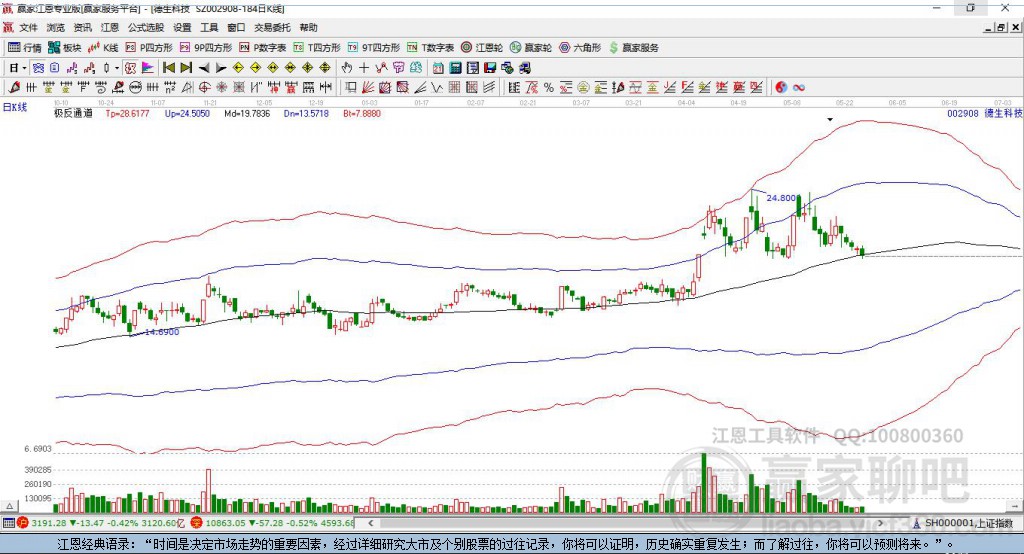Click the Bt=7.8880 indicator value
The width and height of the screenshot is (1024, 554).
362,113
